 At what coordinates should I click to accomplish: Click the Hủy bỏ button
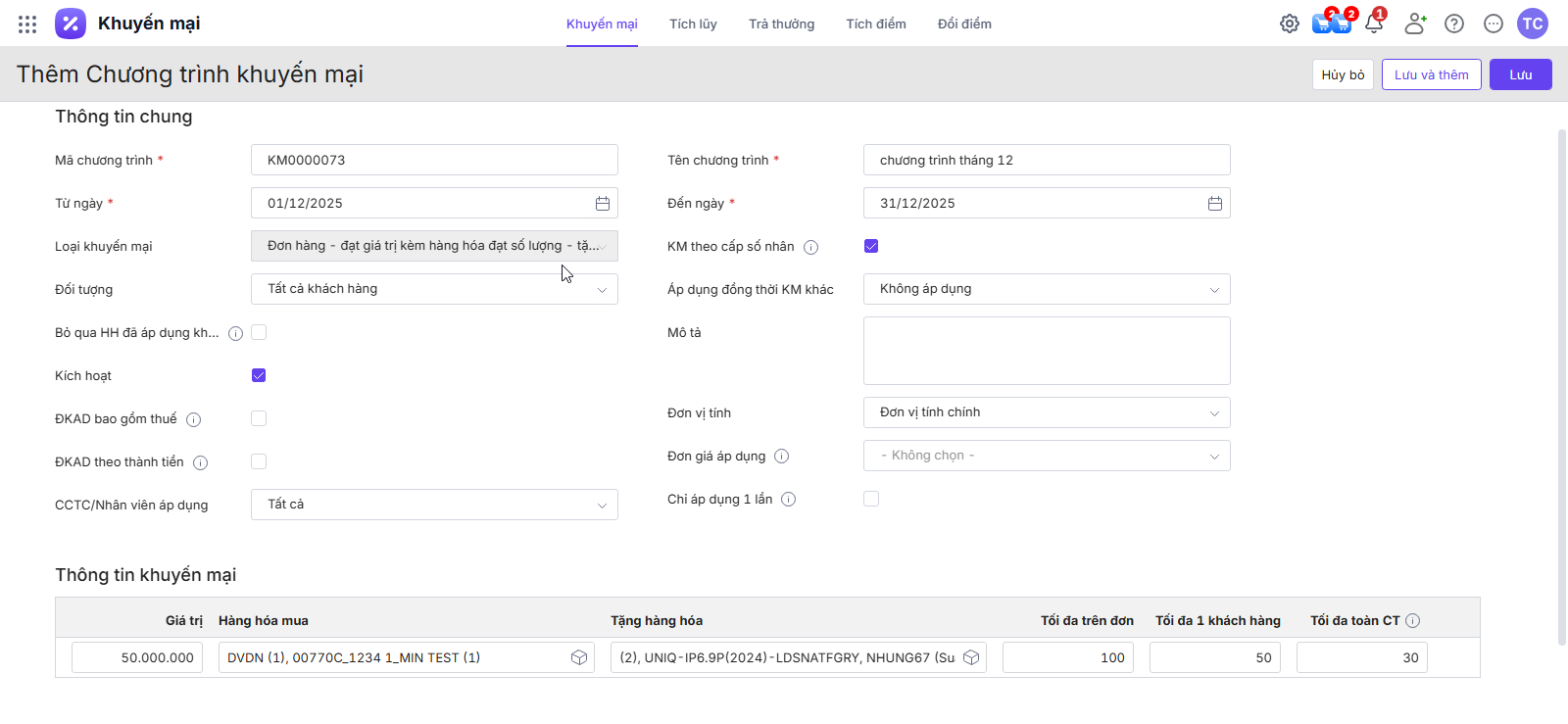[1343, 74]
